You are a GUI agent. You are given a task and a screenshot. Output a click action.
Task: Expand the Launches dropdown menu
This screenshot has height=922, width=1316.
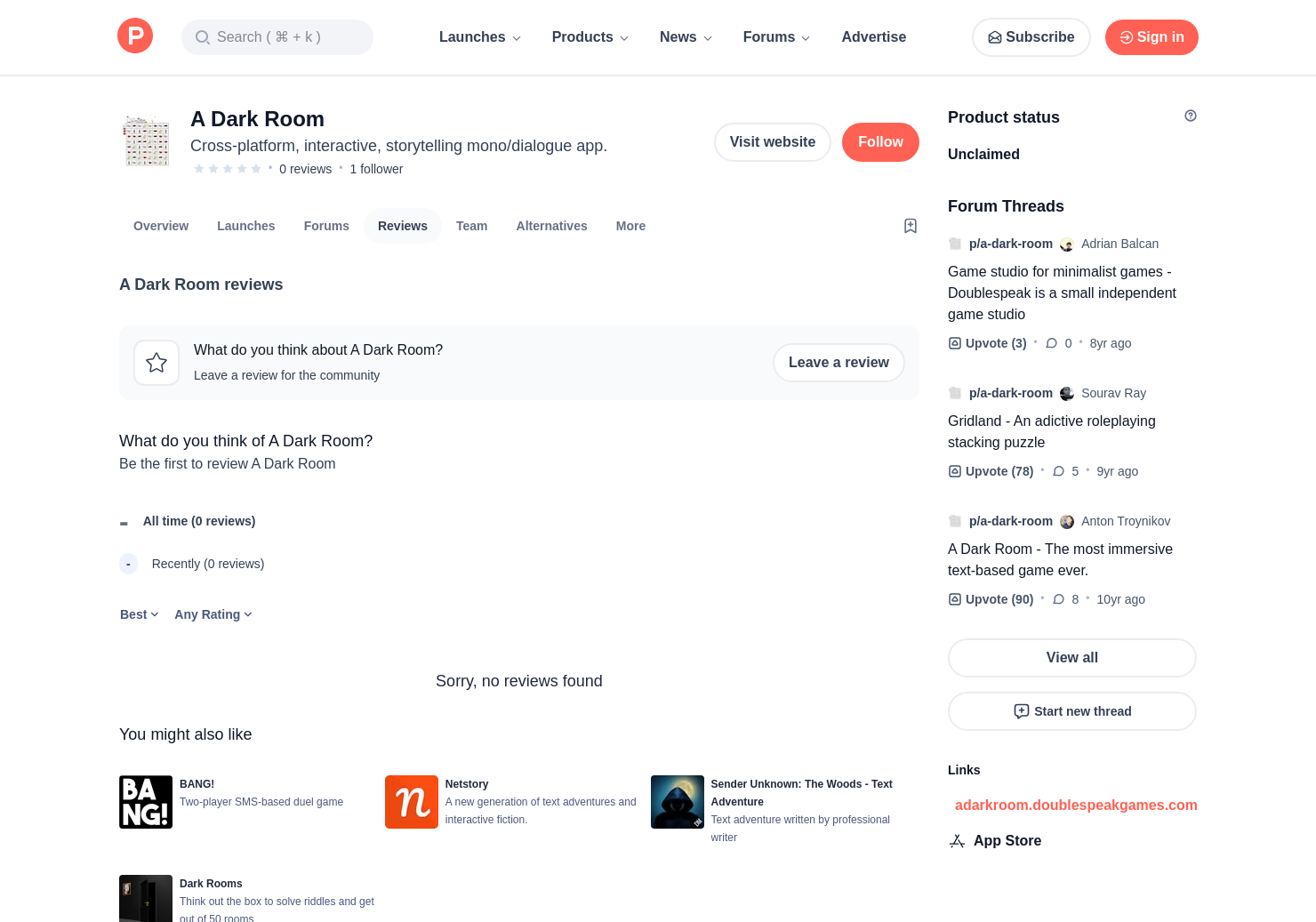point(480,37)
